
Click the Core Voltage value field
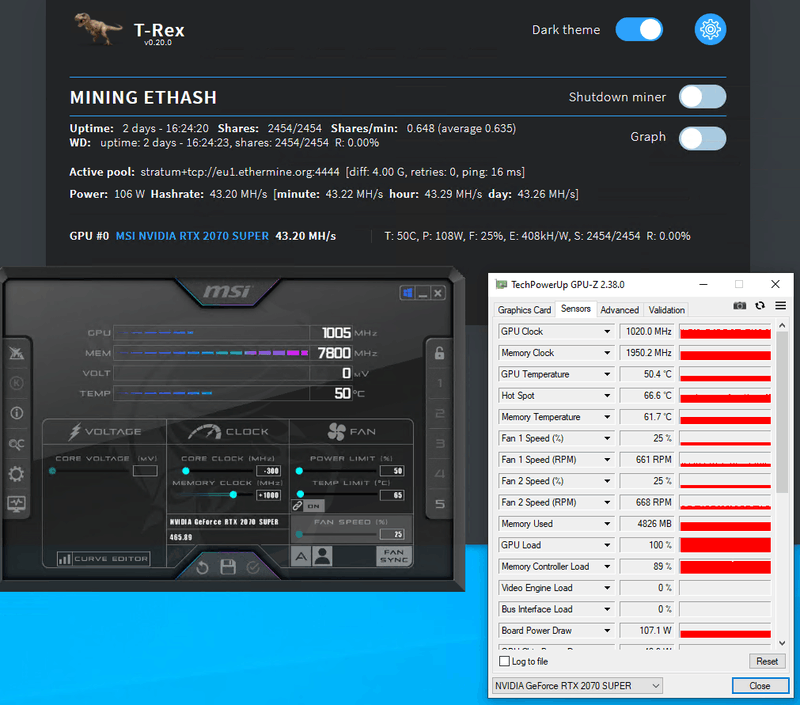click(145, 471)
